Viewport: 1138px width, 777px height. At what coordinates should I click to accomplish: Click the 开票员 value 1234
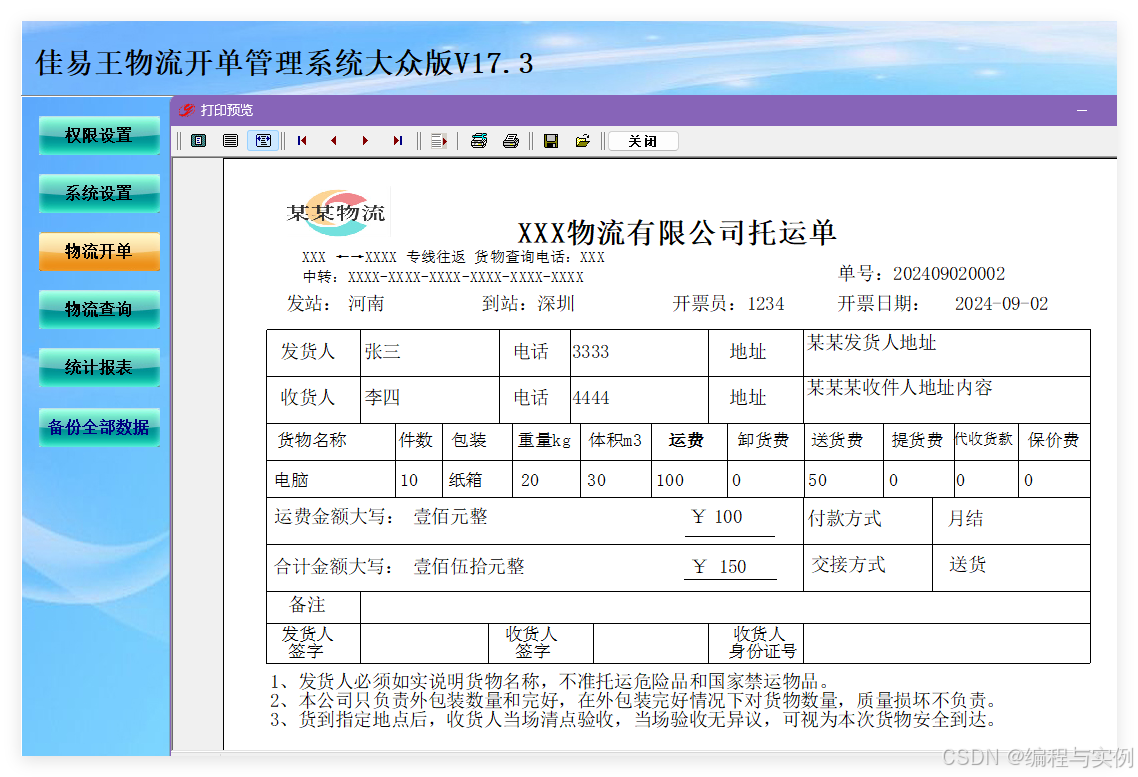pyautogui.click(x=766, y=304)
